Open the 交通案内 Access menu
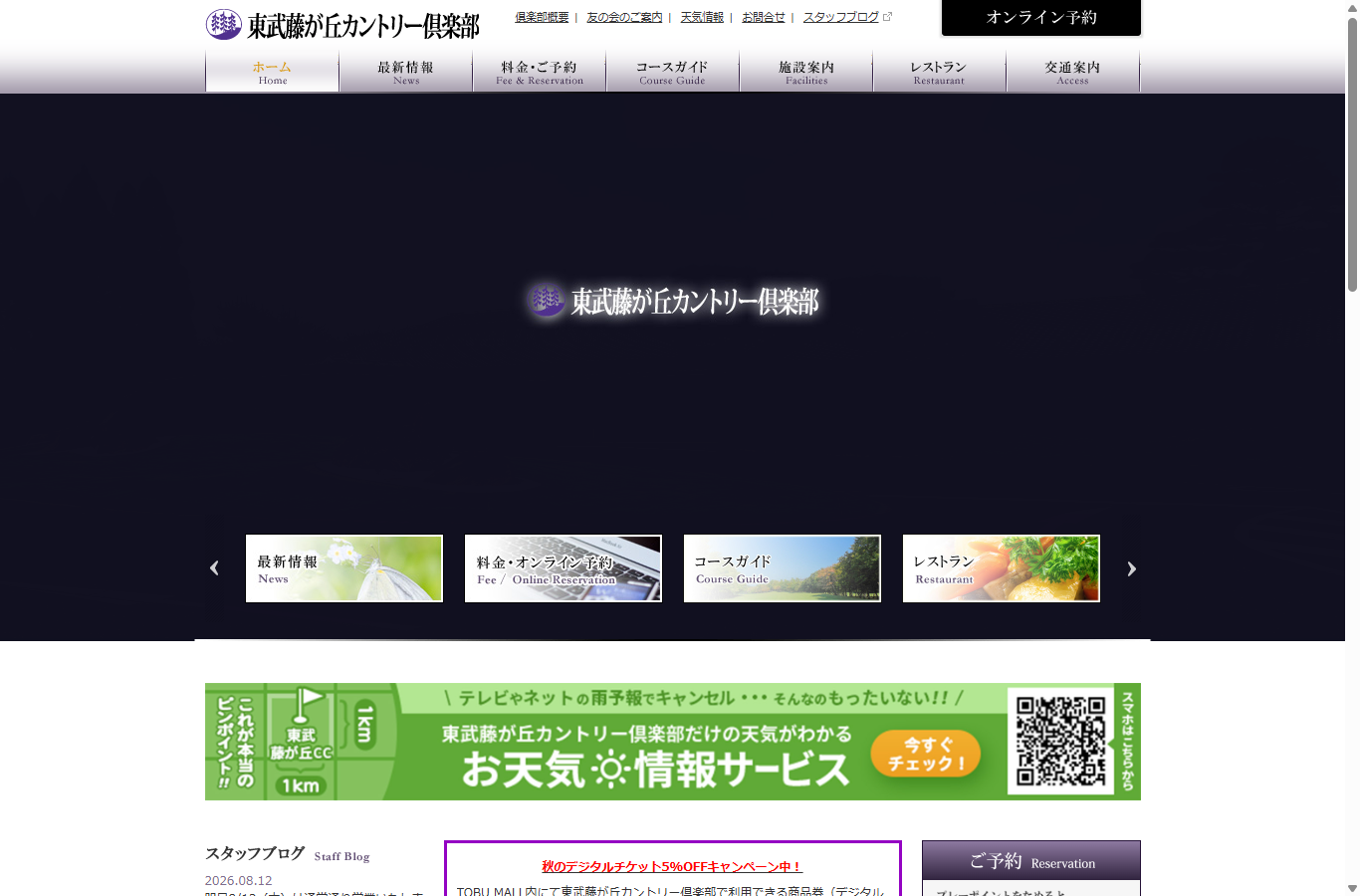 click(x=1073, y=72)
